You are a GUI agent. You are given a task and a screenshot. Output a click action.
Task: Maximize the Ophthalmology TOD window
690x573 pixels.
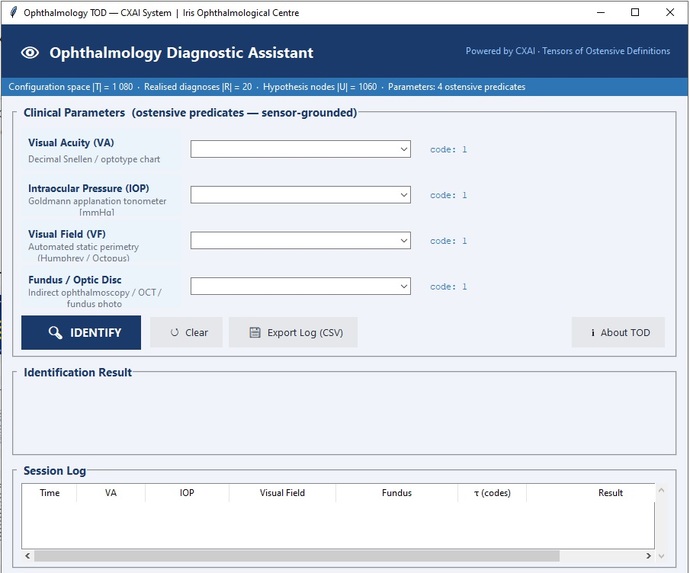[635, 12]
